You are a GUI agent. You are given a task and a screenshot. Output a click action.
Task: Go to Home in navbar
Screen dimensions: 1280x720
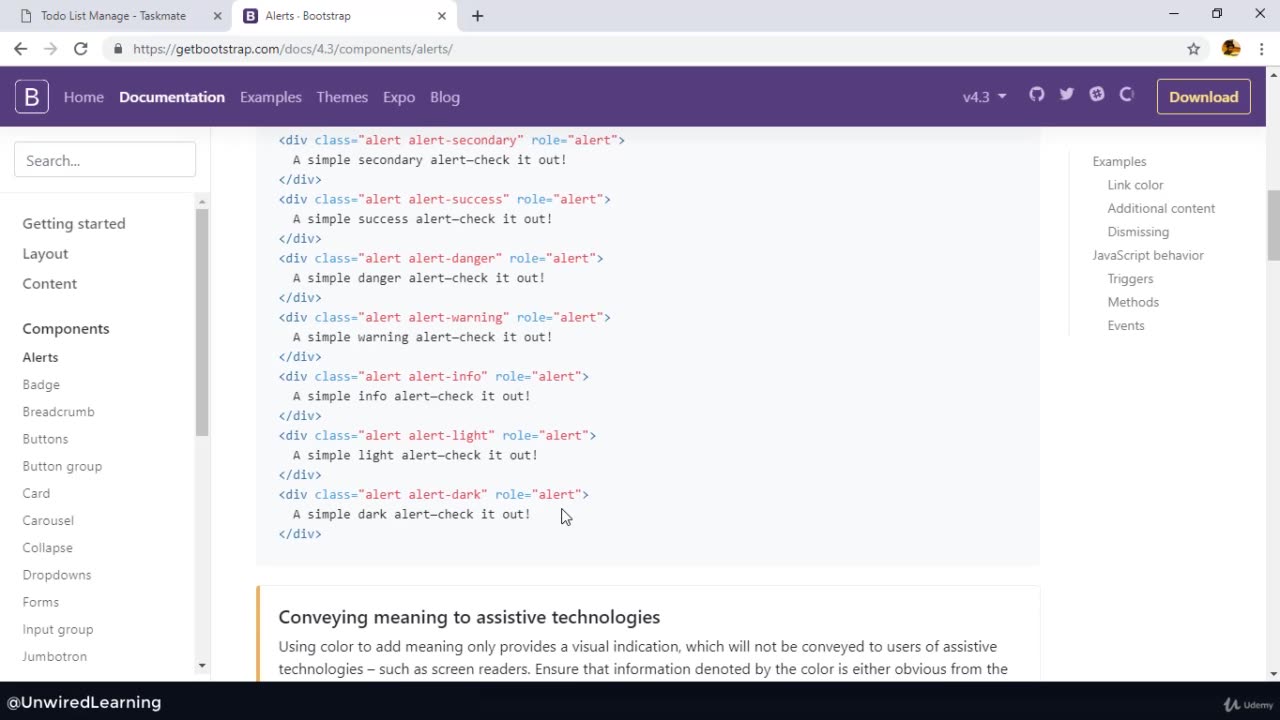pyautogui.click(x=84, y=97)
